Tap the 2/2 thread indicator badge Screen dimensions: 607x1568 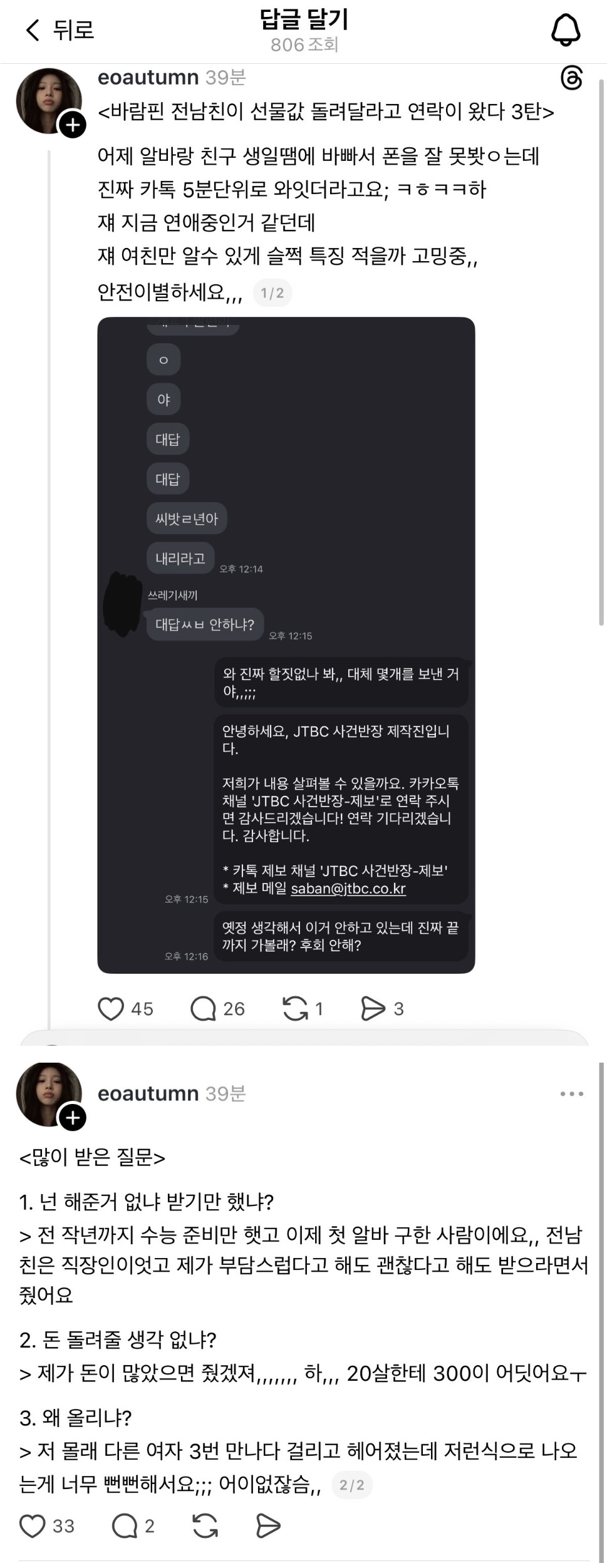tap(352, 1485)
